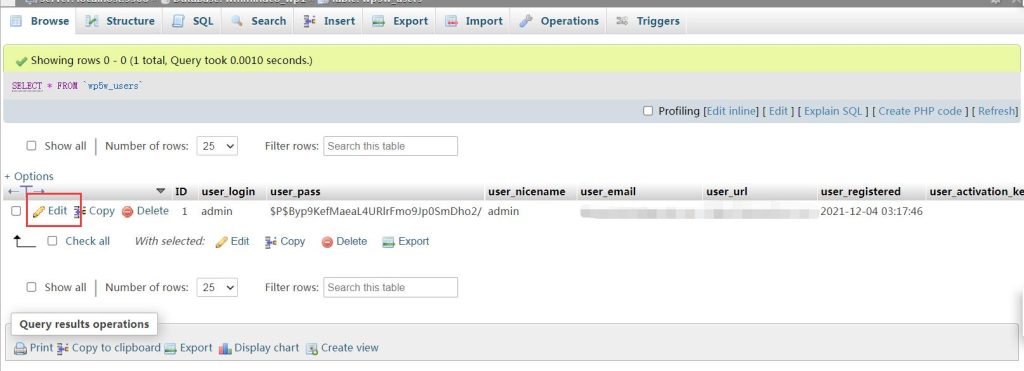Tick the lower Show all checkbox
Viewport: 1024px width, 371px height.
[x=31, y=287]
